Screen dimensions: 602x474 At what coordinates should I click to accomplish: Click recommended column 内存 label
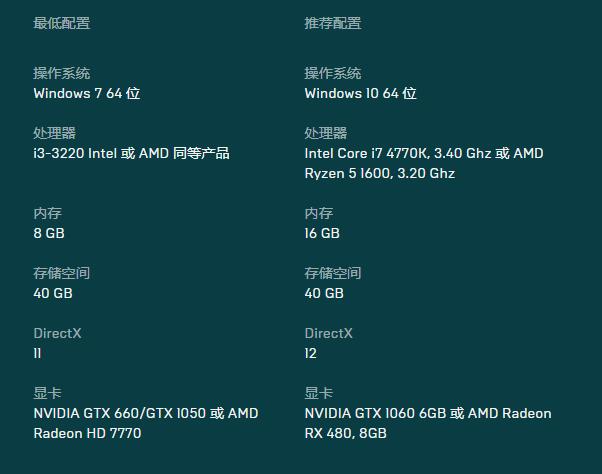(x=319, y=213)
